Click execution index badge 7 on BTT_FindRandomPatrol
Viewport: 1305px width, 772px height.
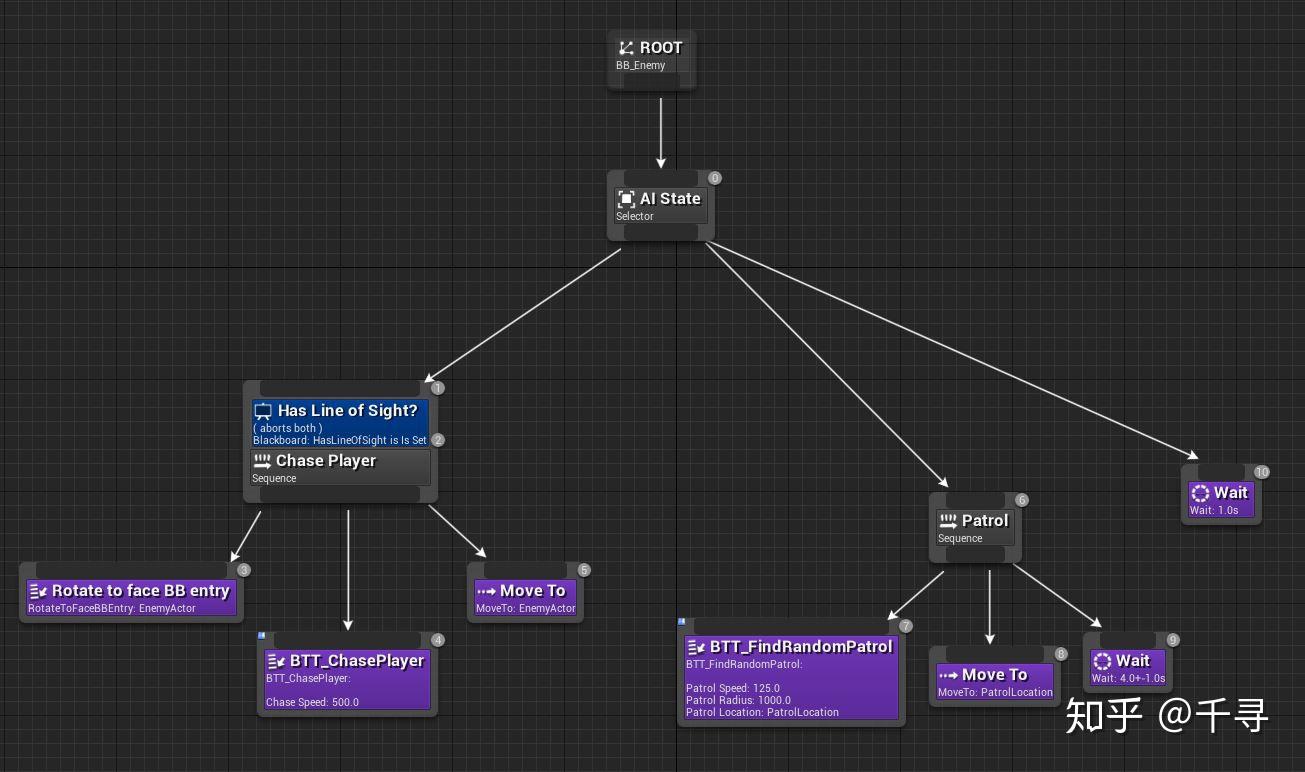pyautogui.click(x=906, y=626)
